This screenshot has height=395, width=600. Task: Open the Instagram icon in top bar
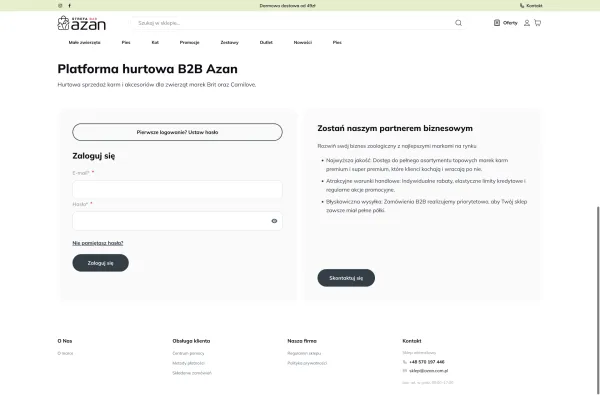click(60, 6)
